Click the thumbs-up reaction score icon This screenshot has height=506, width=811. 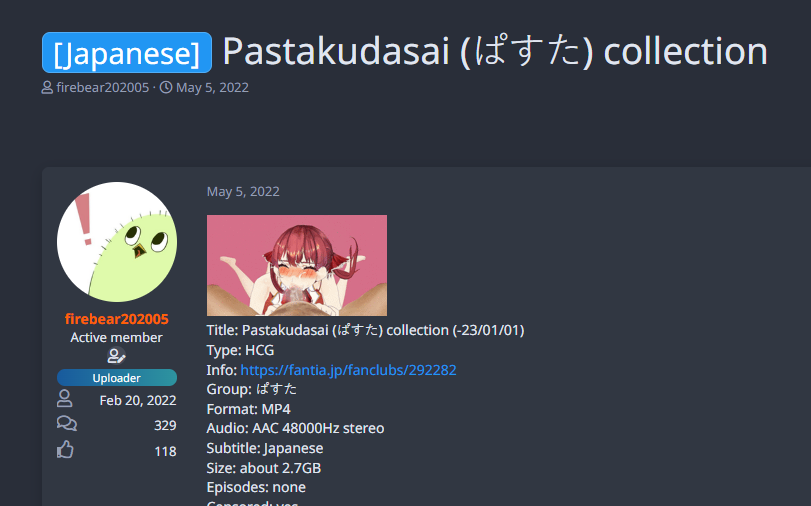click(65, 450)
